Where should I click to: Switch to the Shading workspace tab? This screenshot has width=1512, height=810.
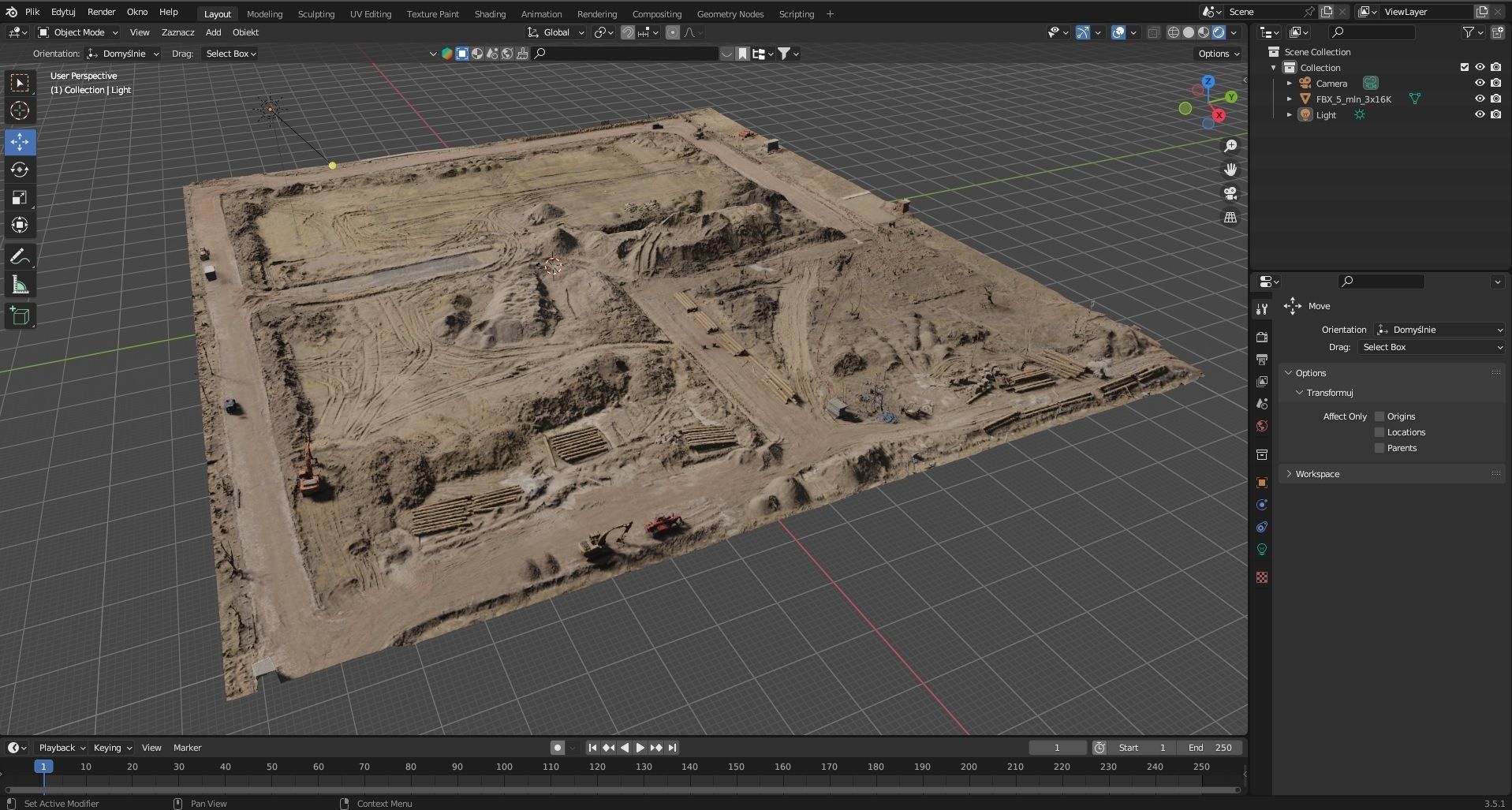pyautogui.click(x=490, y=13)
